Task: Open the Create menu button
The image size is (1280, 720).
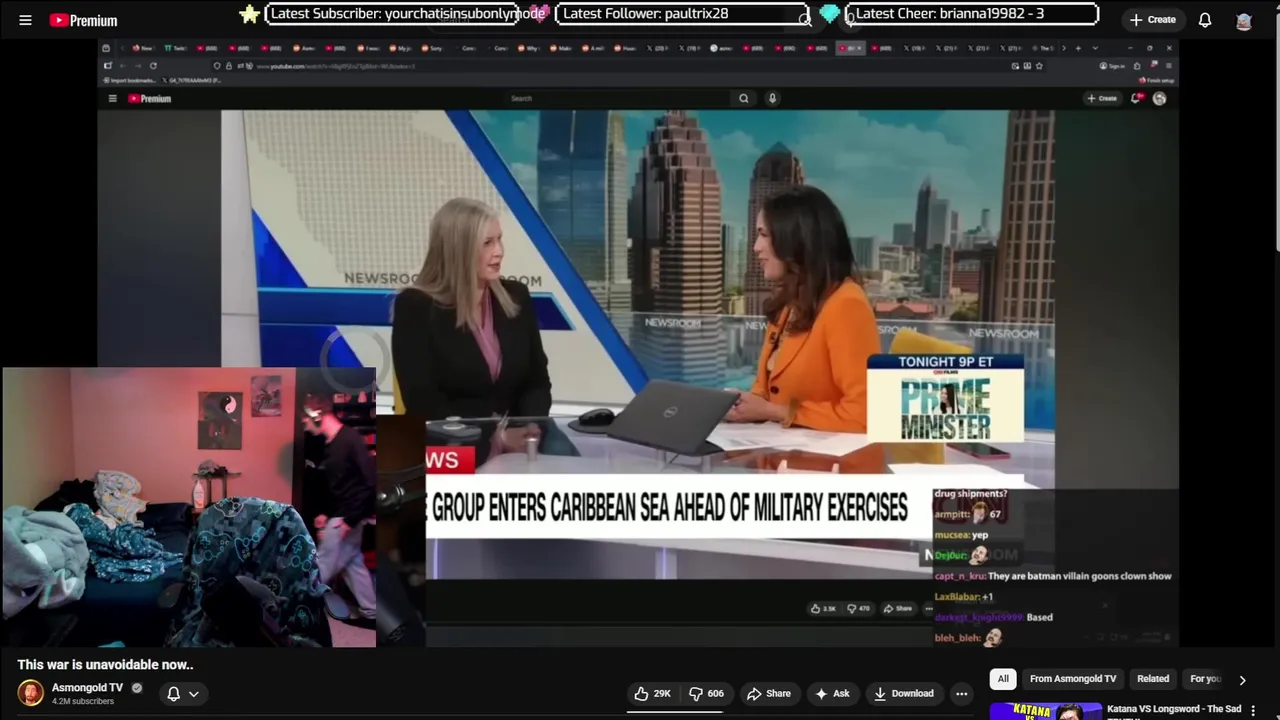Action: 1152,20
